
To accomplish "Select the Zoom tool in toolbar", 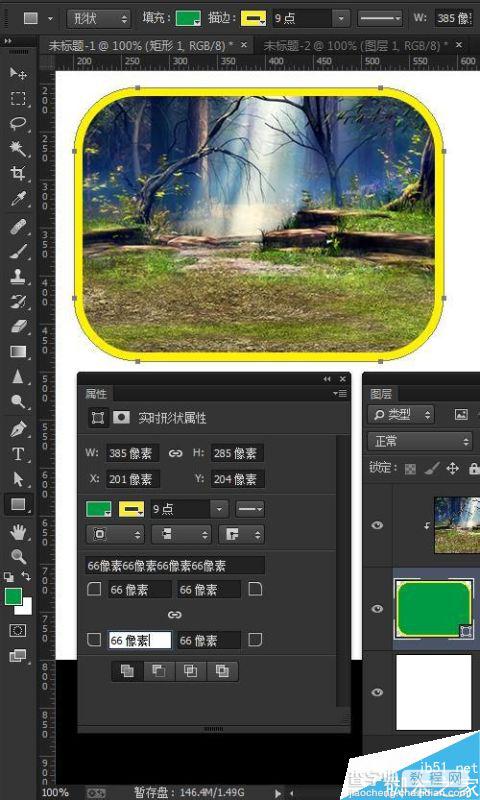I will [x=18, y=557].
